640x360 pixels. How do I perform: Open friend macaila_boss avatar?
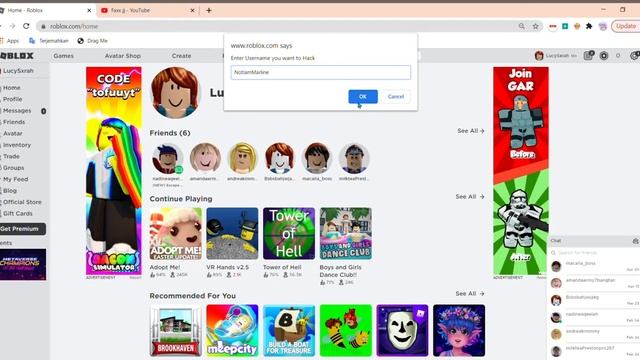click(317, 158)
